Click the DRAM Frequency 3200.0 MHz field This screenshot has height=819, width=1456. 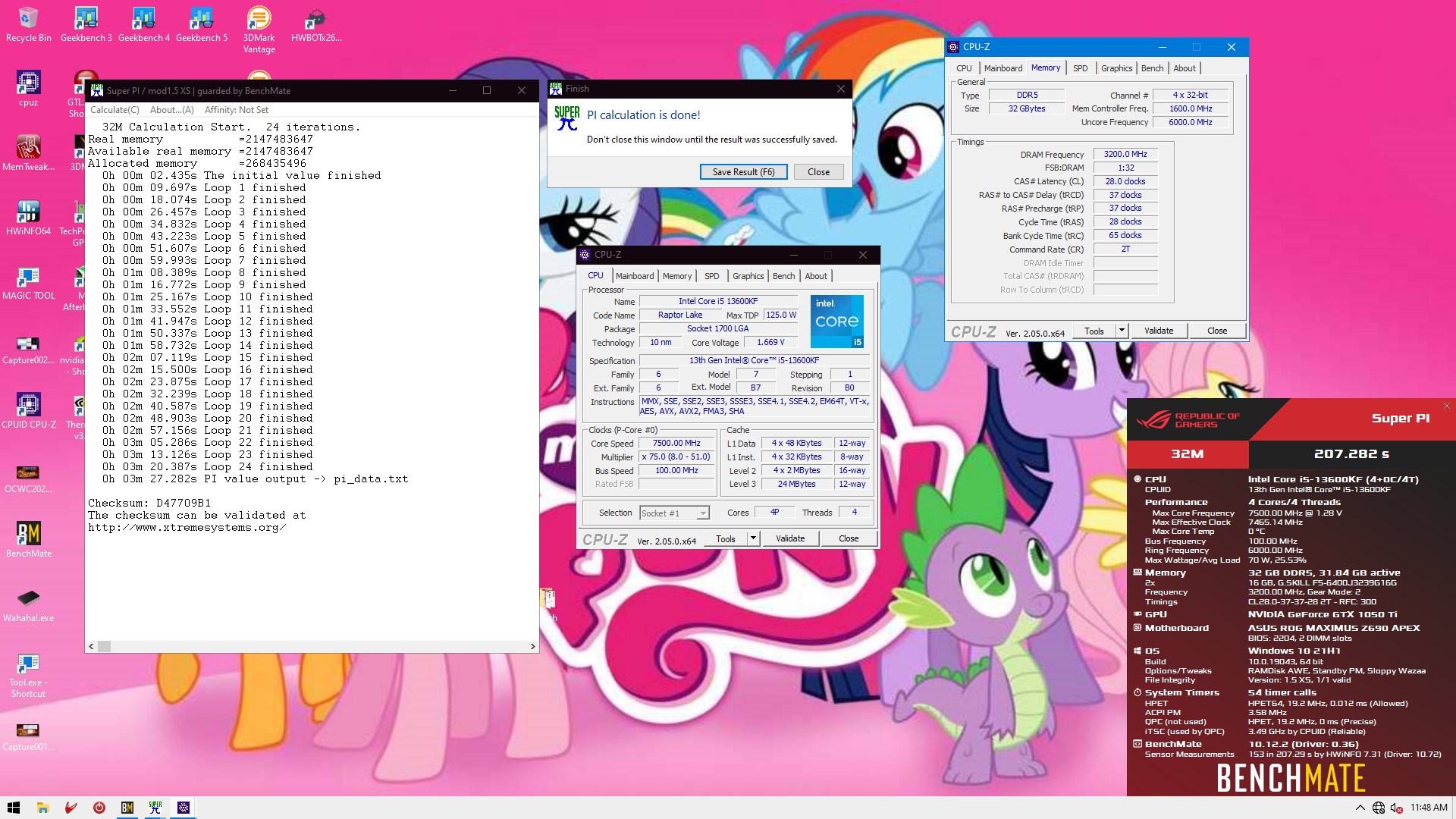[x=1125, y=155]
